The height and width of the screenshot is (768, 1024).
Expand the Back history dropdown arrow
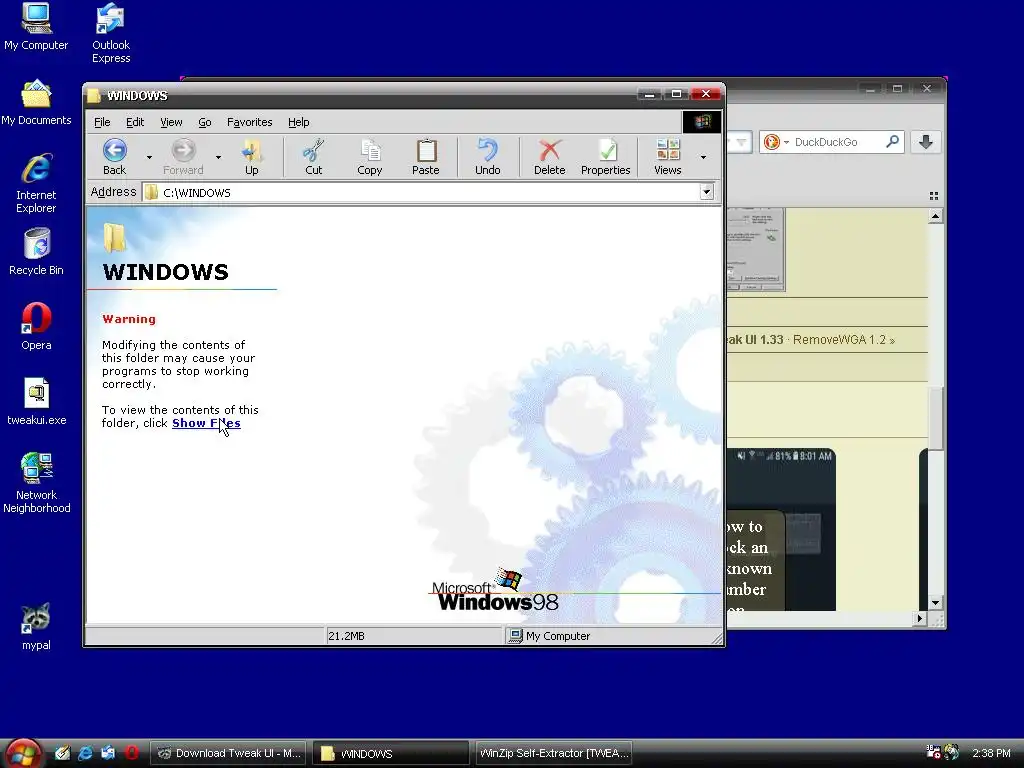pyautogui.click(x=149, y=157)
